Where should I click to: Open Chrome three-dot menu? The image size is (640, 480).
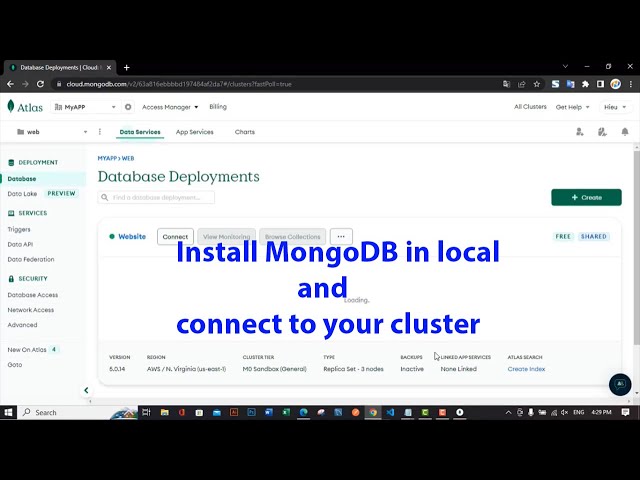[x=631, y=84]
